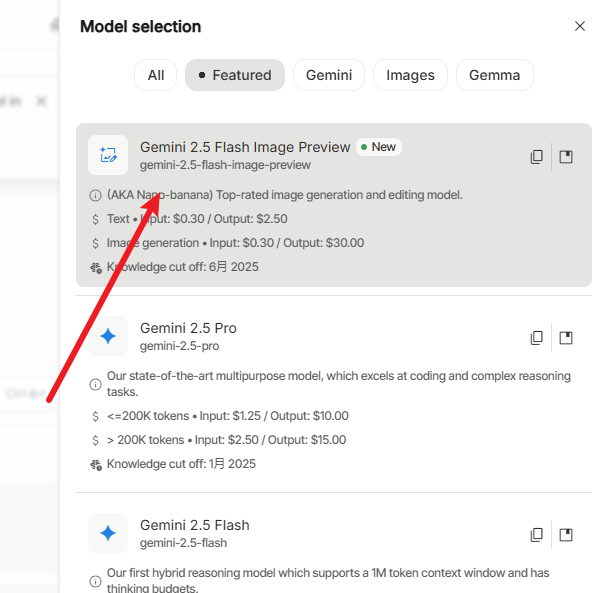Copy the gemini-2.5-flash model ID
This screenshot has height=593, width=603.
536,535
